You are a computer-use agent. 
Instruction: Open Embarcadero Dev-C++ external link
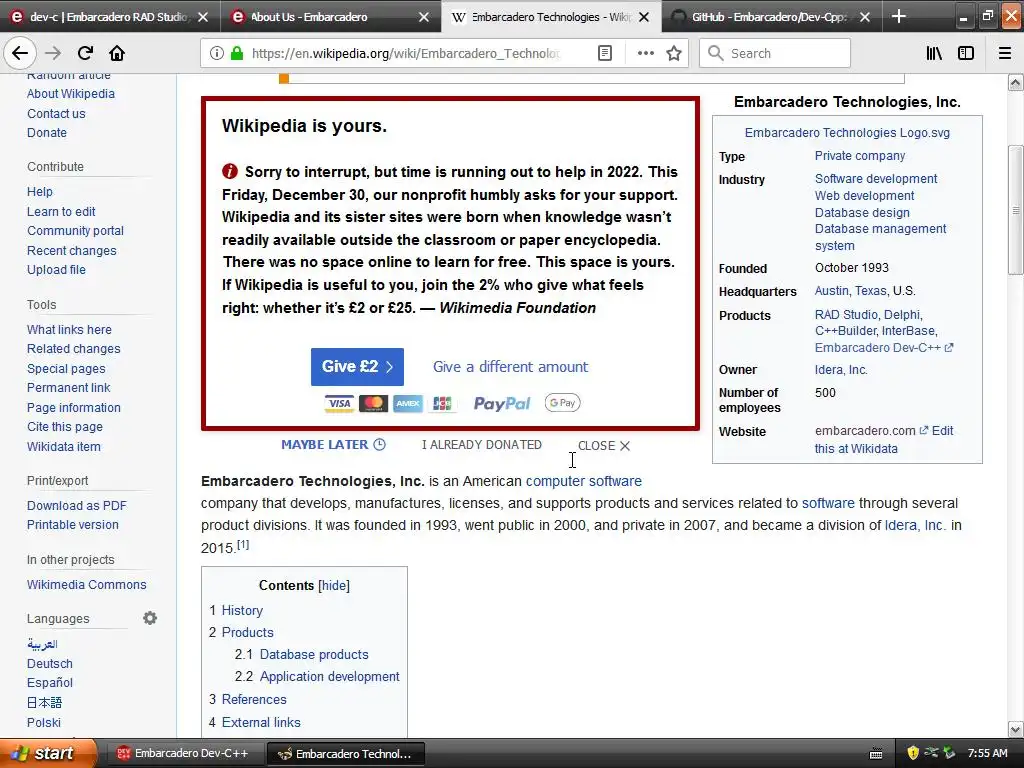pyautogui.click(x=884, y=348)
